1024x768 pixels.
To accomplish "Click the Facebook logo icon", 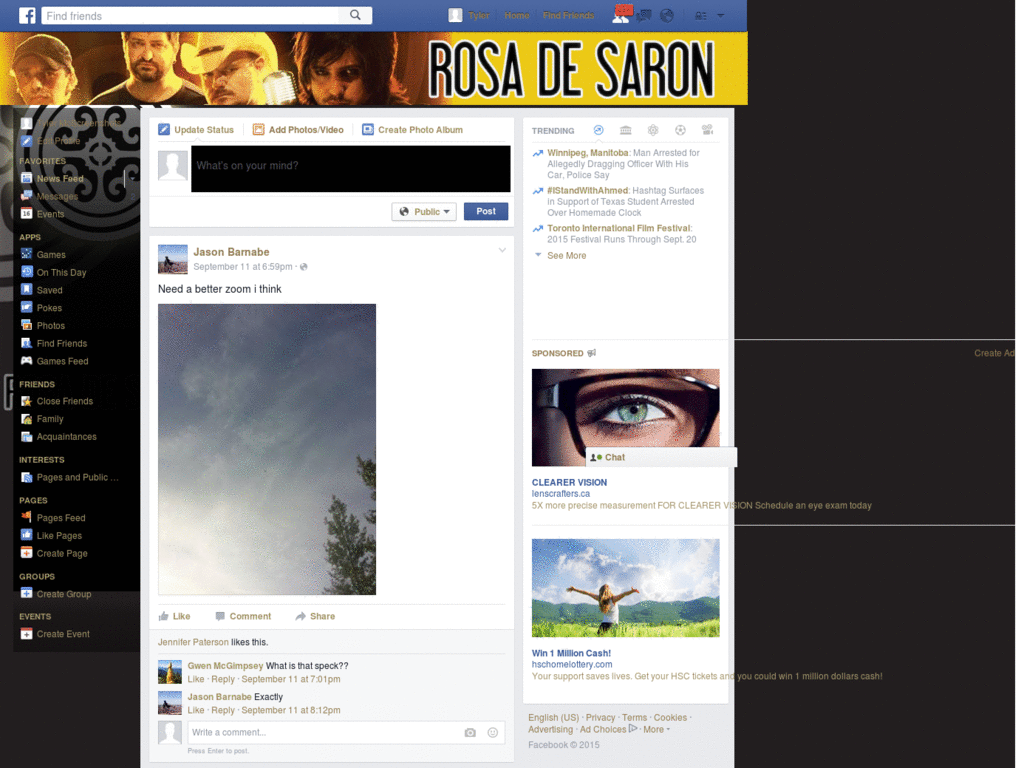I will pos(27,15).
